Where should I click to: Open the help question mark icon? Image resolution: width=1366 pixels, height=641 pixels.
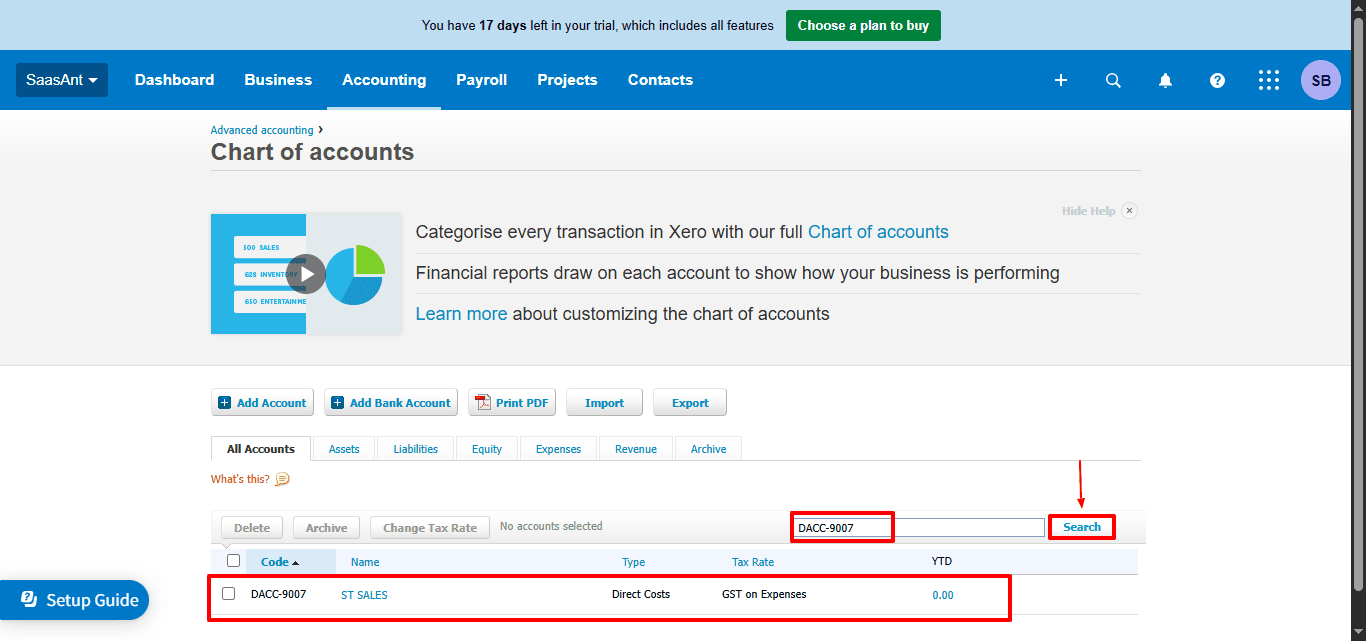1217,80
